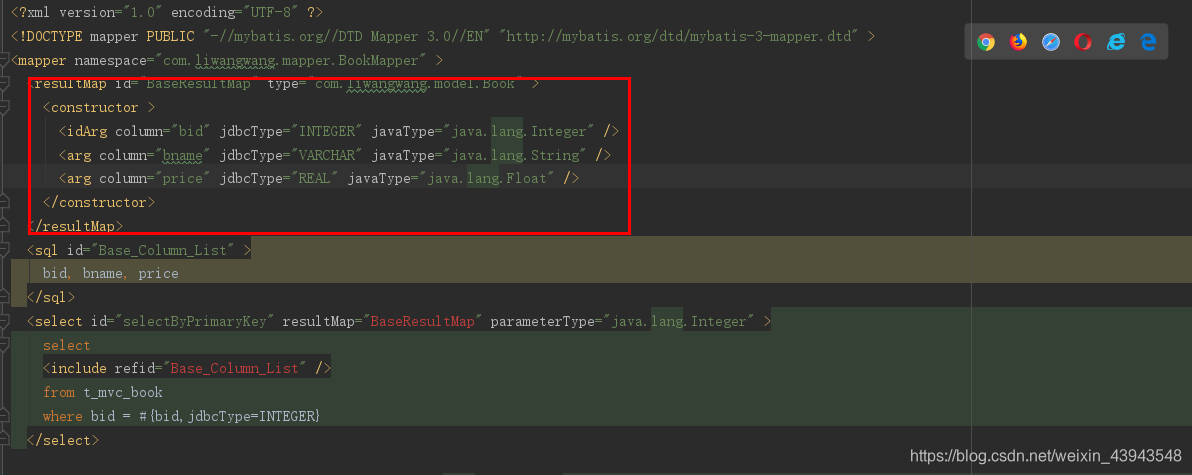Click the REAL jdbcType value
The width and height of the screenshot is (1192, 475).
pyautogui.click(x=316, y=179)
